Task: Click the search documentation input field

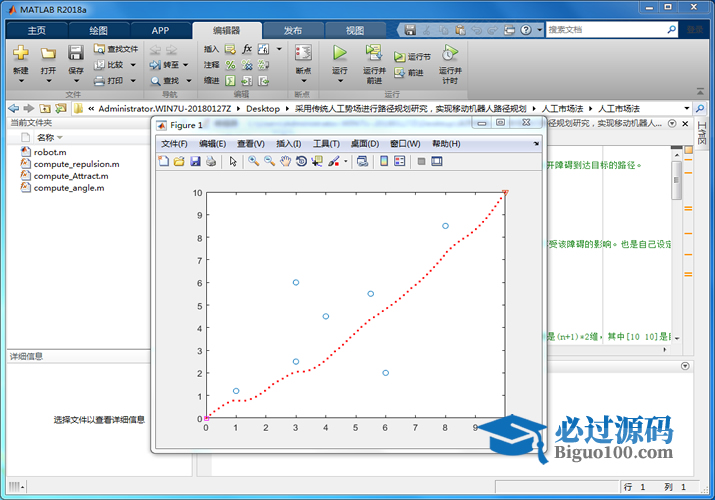Action: (606, 30)
